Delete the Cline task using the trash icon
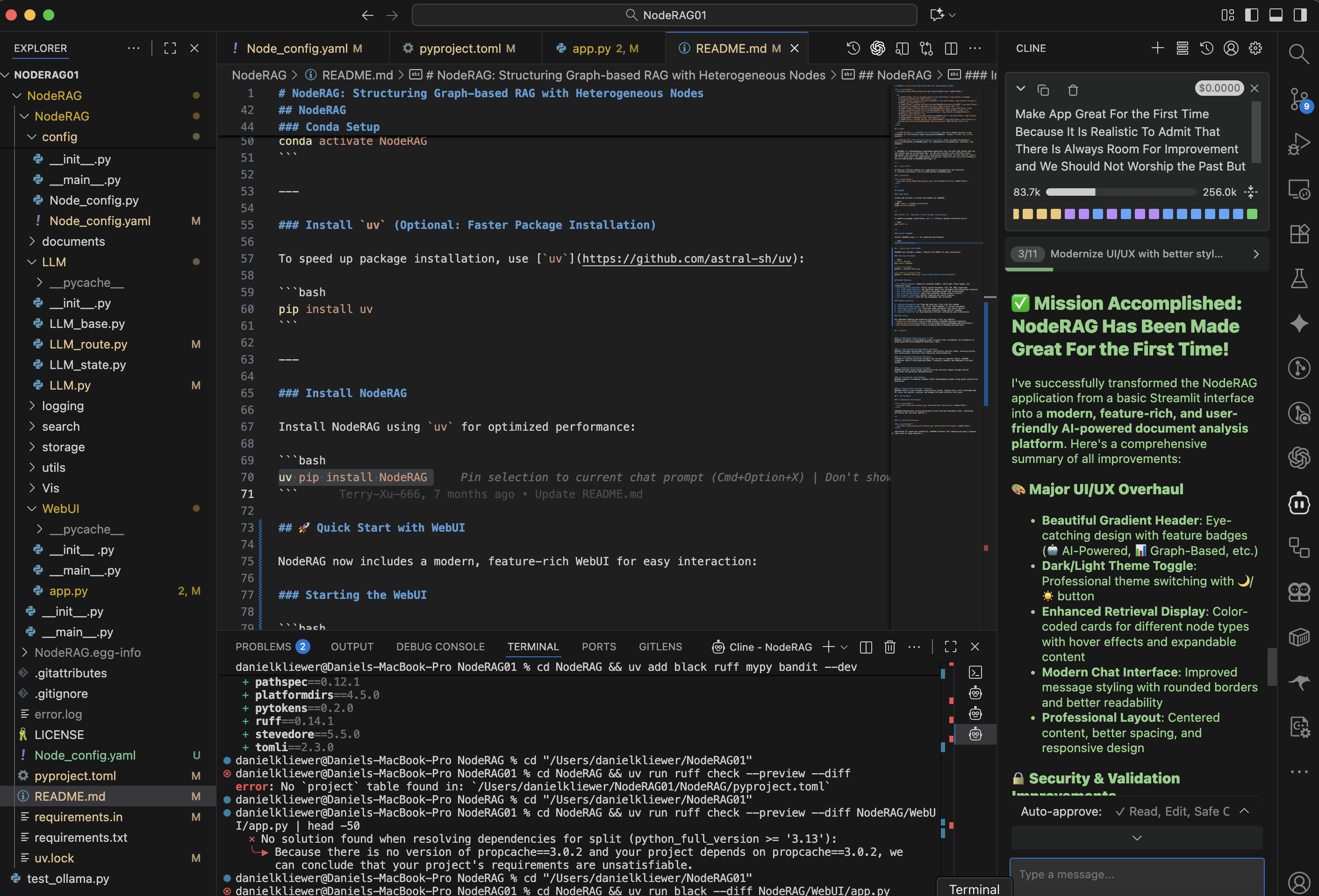Image resolution: width=1319 pixels, height=896 pixels. tap(1073, 90)
